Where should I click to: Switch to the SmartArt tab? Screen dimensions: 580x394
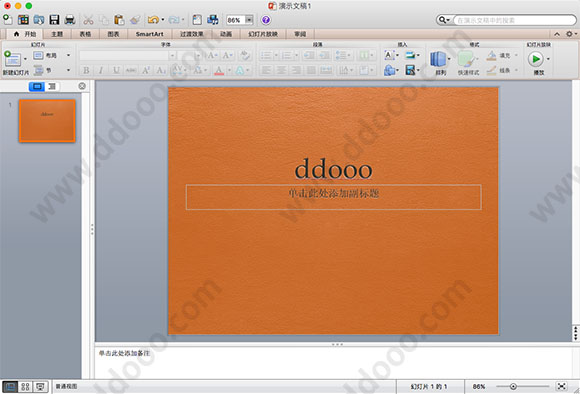click(x=149, y=34)
